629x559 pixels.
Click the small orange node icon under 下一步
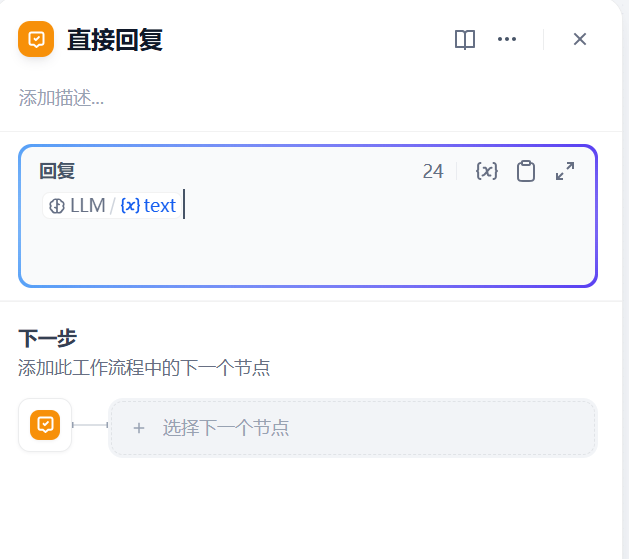tap(45, 425)
